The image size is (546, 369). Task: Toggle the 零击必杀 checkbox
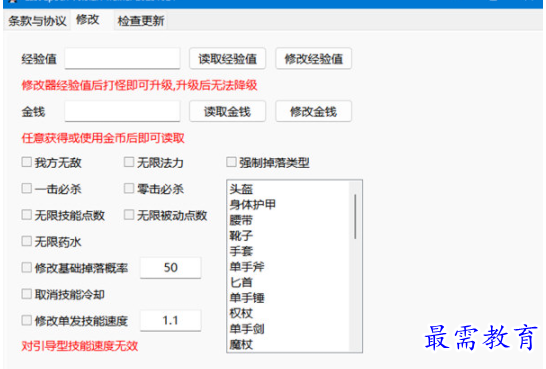coord(129,189)
